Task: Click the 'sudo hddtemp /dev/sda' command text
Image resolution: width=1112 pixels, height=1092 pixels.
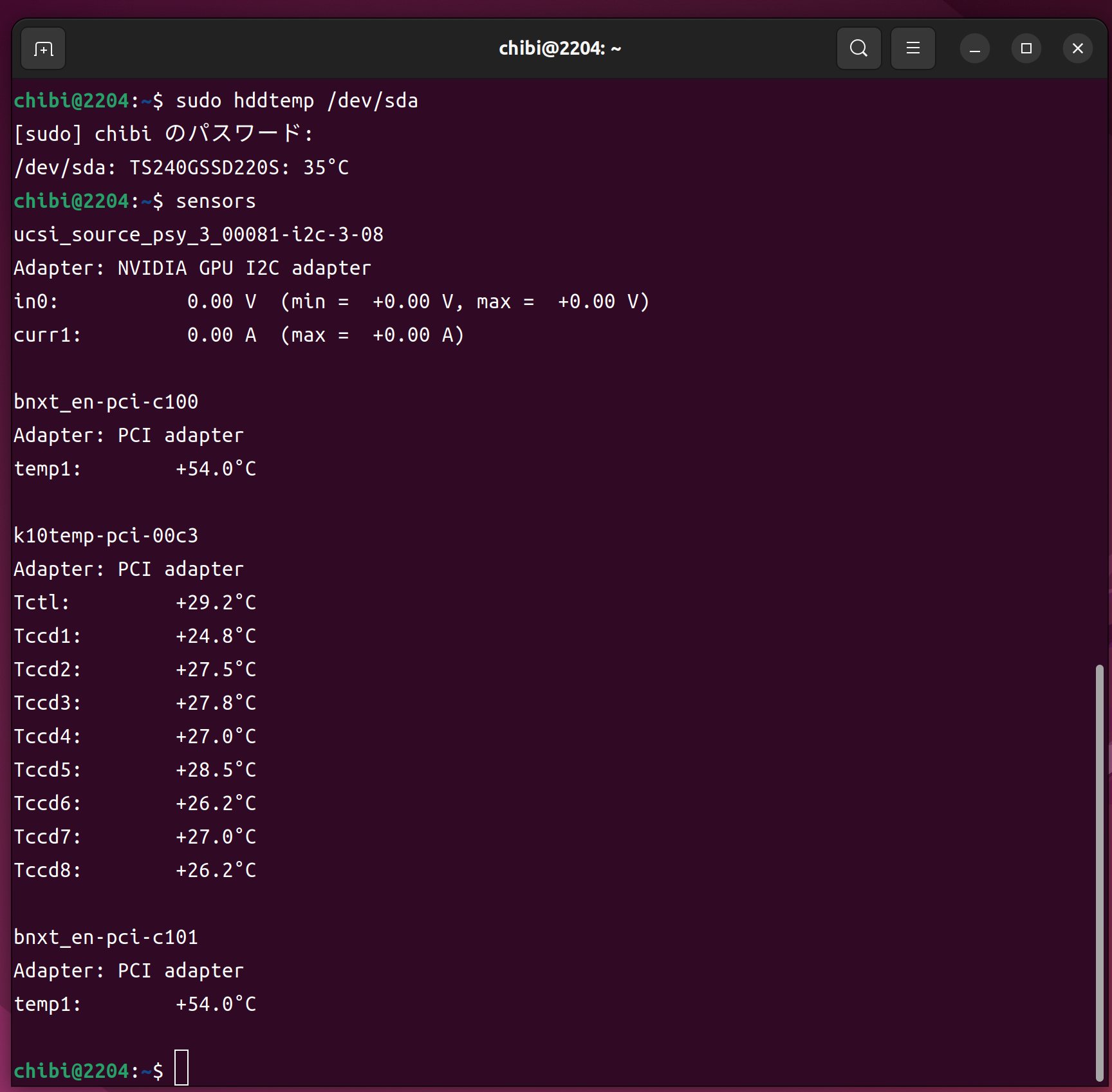Action: [297, 101]
